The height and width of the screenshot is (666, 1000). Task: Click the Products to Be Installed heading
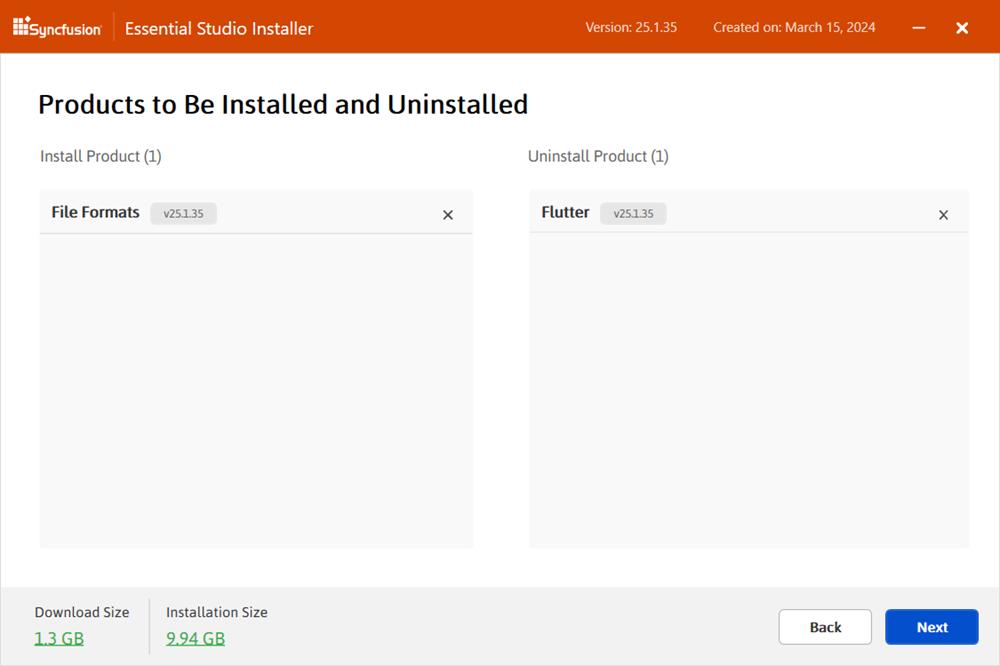[x=282, y=104]
